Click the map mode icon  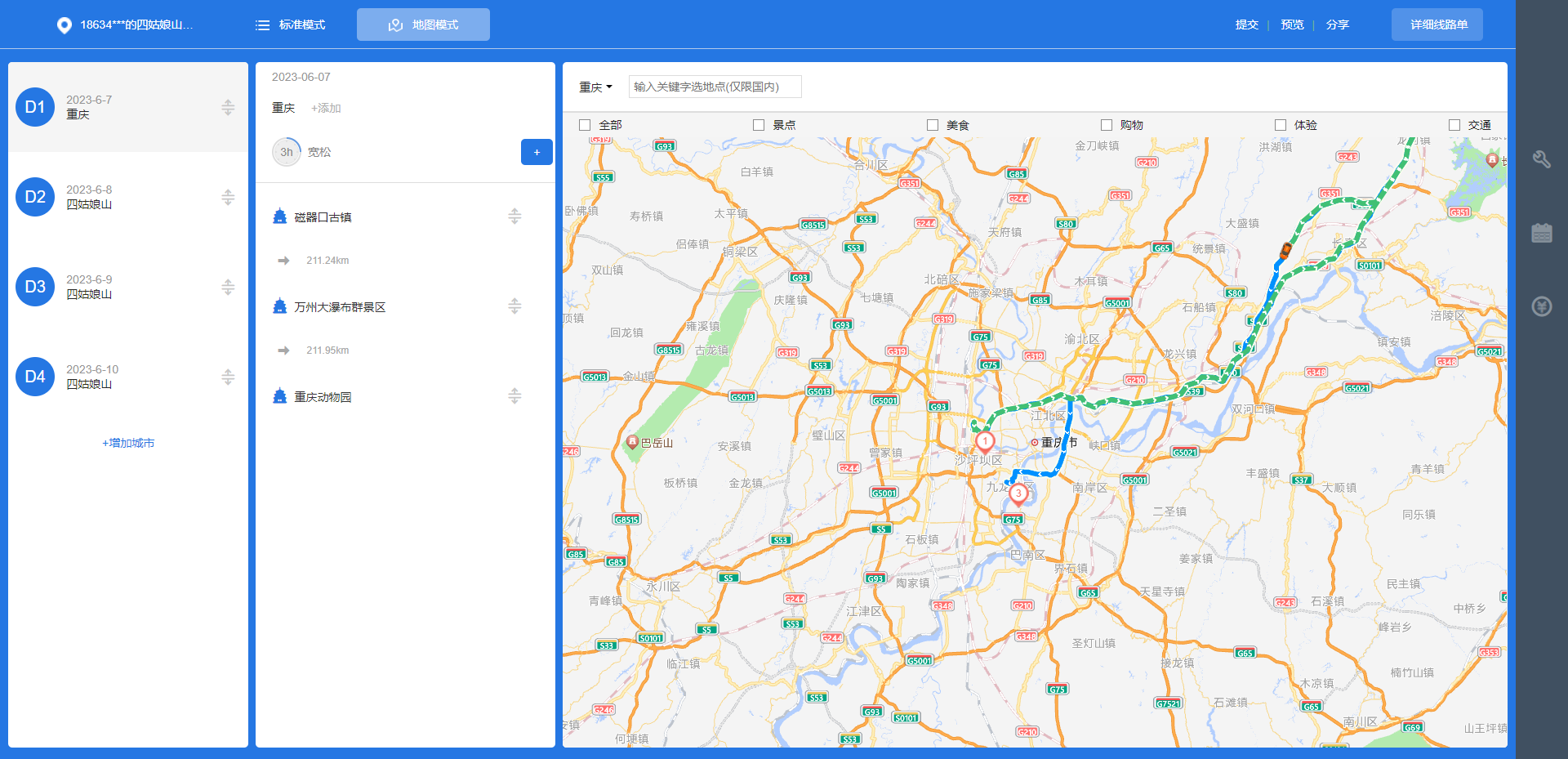396,25
